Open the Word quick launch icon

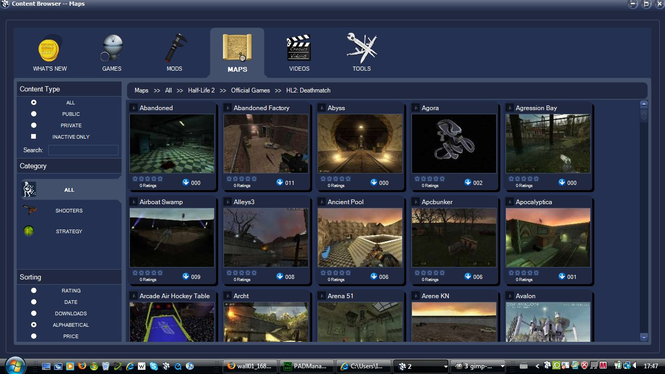click(x=142, y=366)
